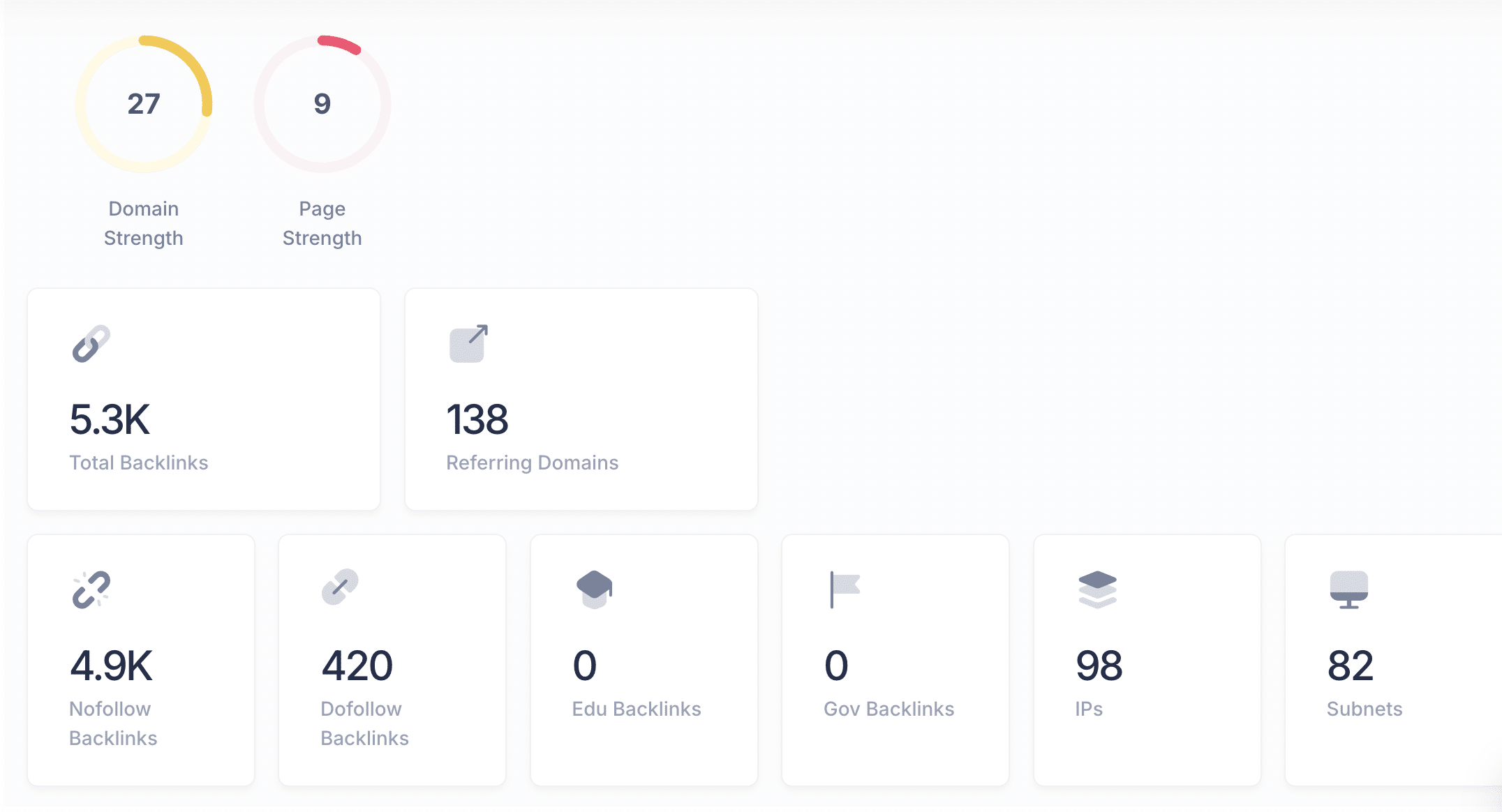The width and height of the screenshot is (1502, 812).
Task: Click the Total Backlinks label
Action: click(138, 463)
